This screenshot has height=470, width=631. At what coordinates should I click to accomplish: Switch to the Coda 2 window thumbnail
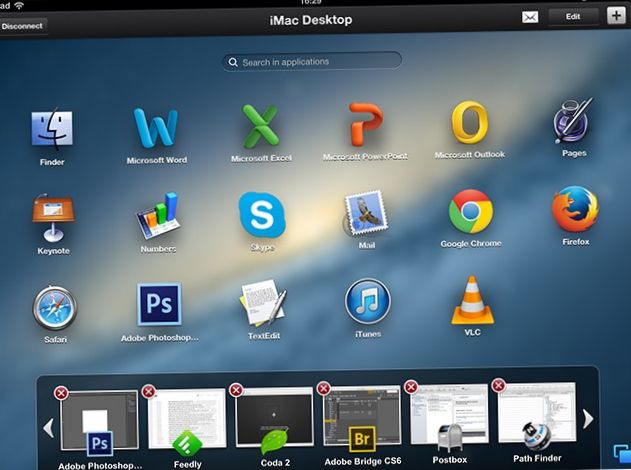(x=274, y=417)
